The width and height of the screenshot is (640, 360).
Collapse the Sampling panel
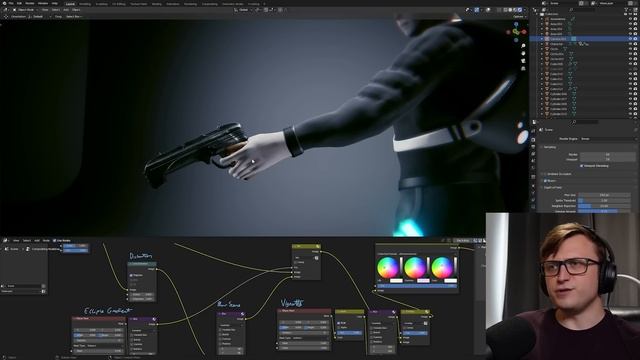tap(549, 147)
